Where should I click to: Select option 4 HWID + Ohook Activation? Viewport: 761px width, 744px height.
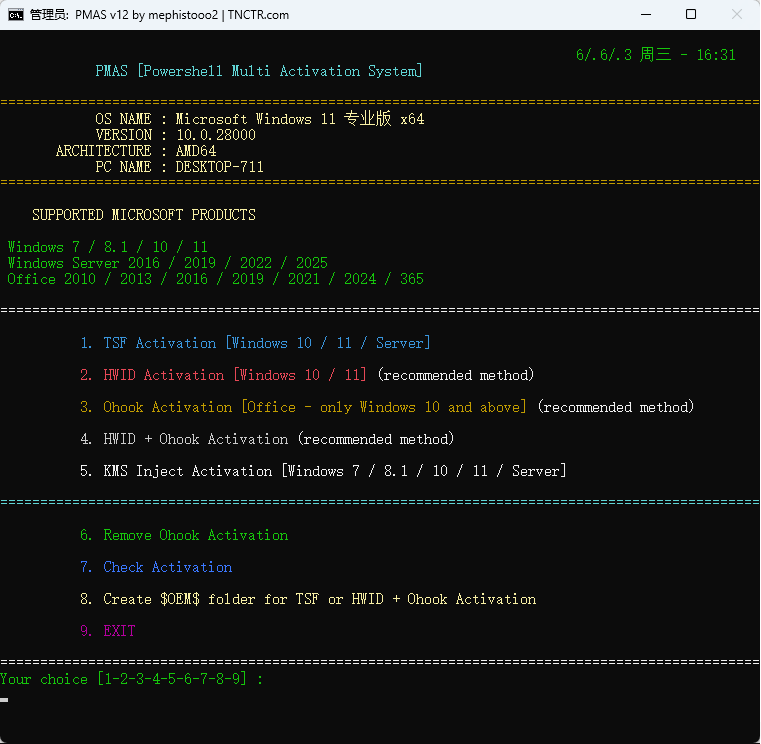pos(267,439)
